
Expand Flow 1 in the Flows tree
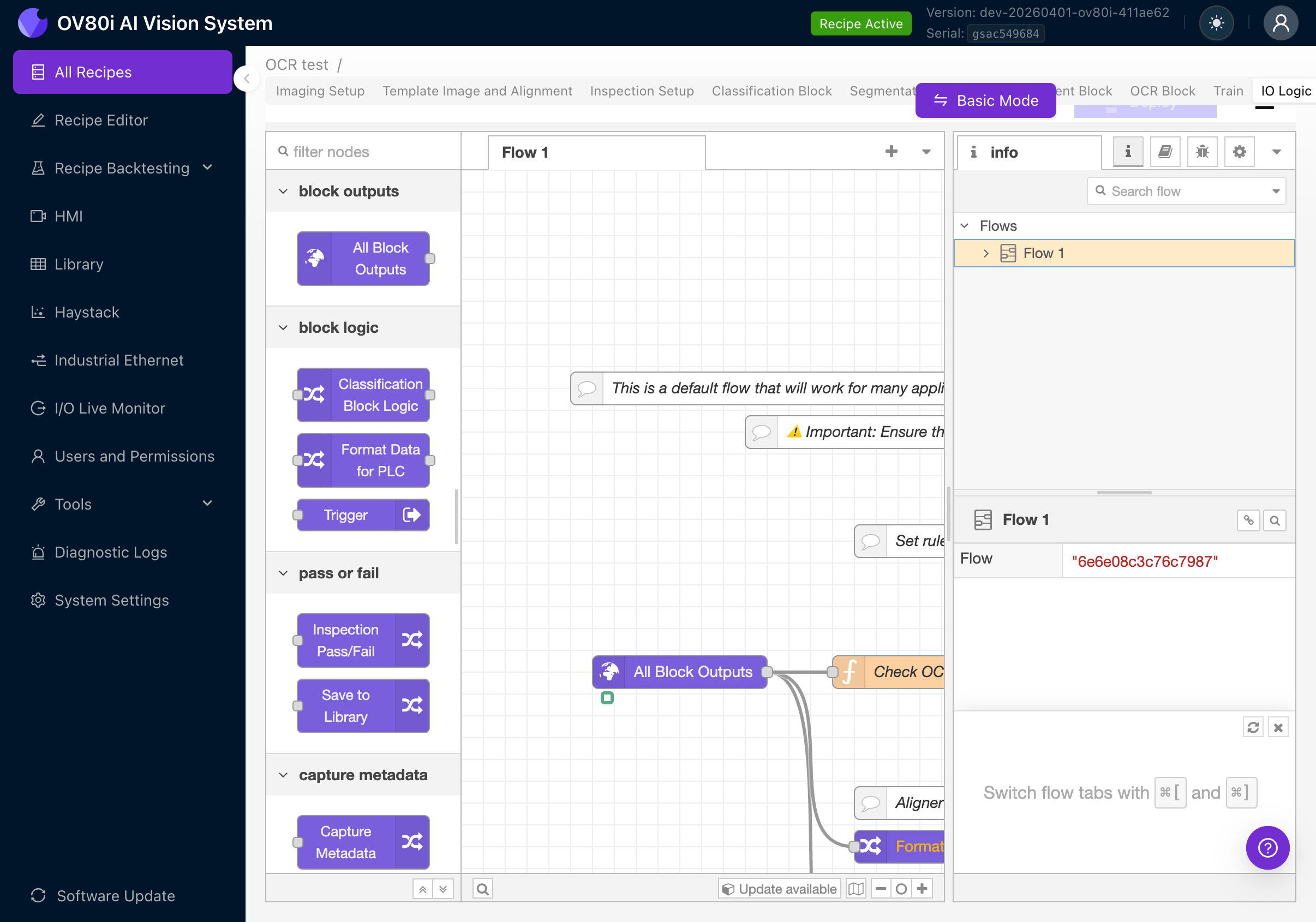click(x=986, y=253)
